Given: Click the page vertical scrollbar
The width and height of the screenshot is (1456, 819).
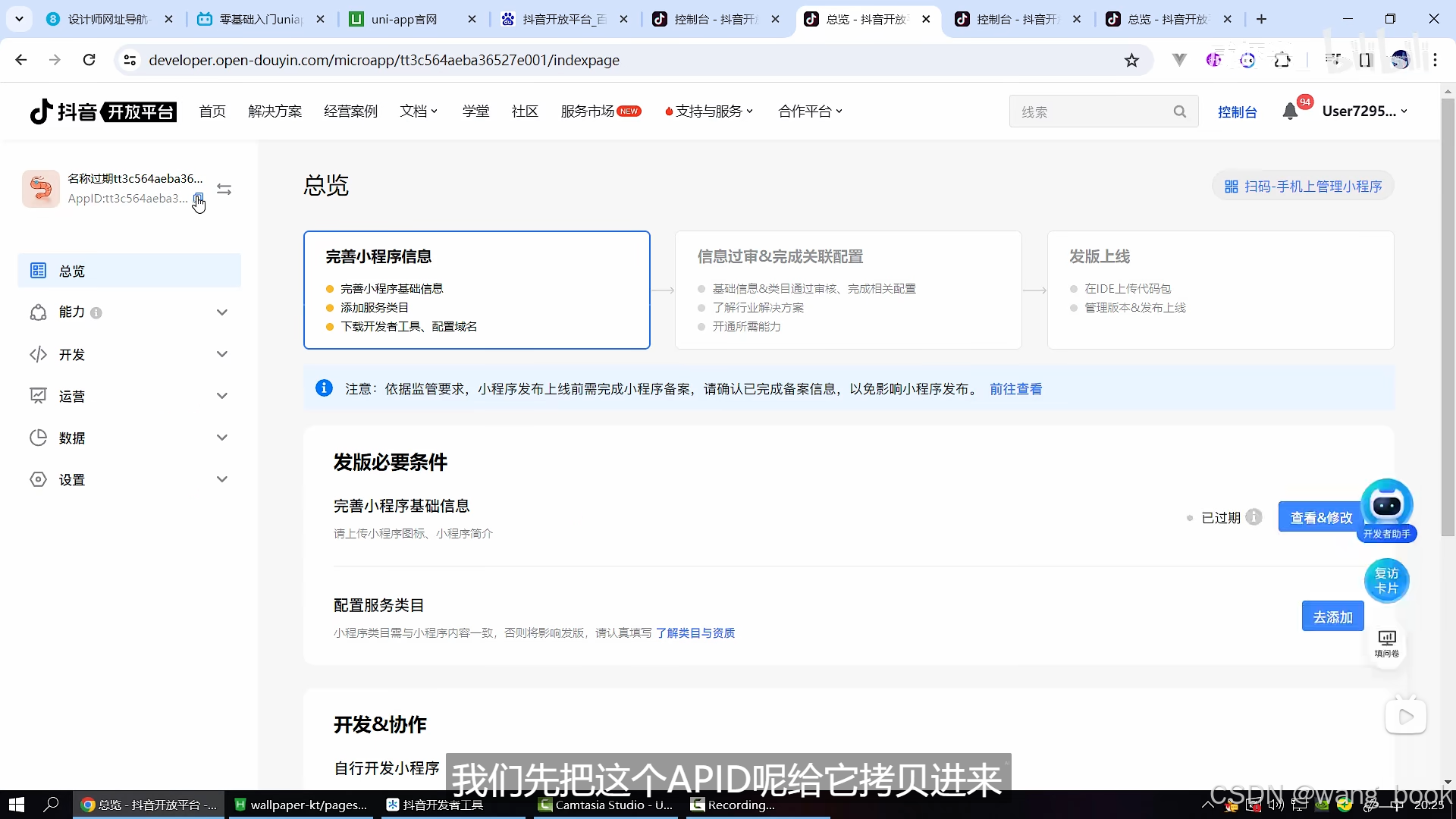Looking at the screenshot, I should 1448,317.
